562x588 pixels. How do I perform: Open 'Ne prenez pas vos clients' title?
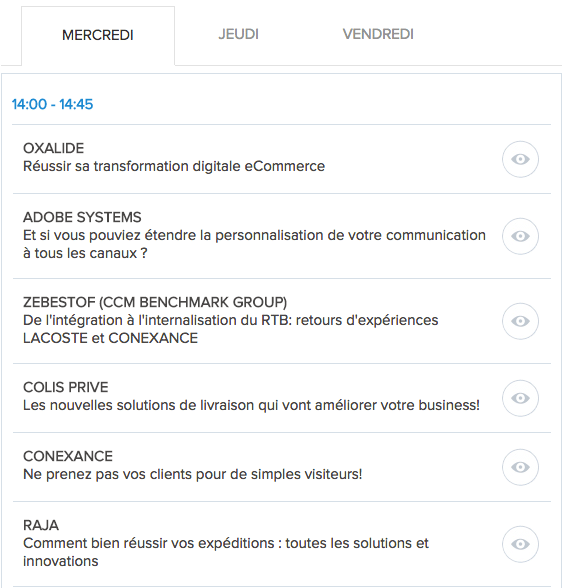[193, 474]
